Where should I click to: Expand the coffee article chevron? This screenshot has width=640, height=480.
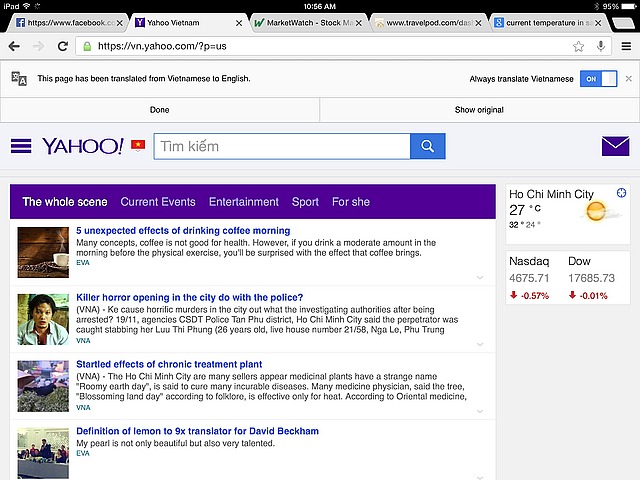coord(480,278)
